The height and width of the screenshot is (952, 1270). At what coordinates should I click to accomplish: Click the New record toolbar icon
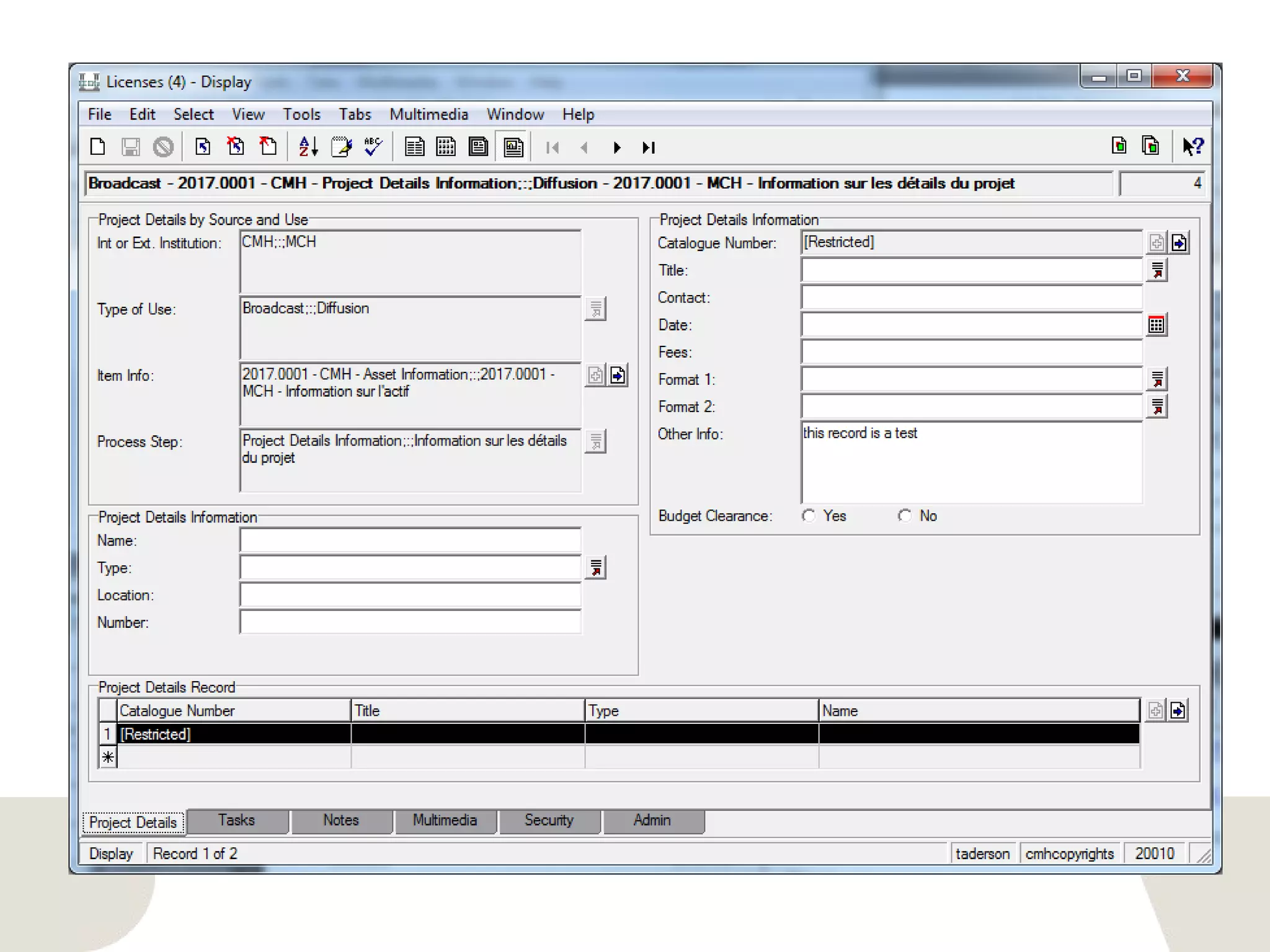(98, 147)
